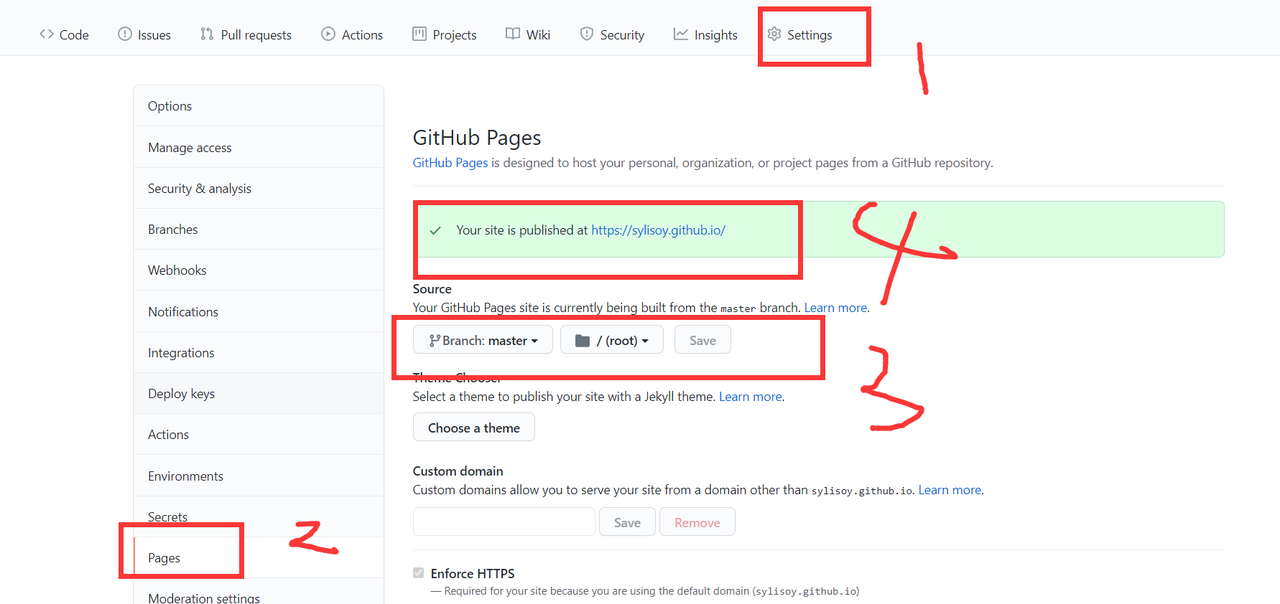Open the https://sylisoy.github.io/ link

coord(658,230)
